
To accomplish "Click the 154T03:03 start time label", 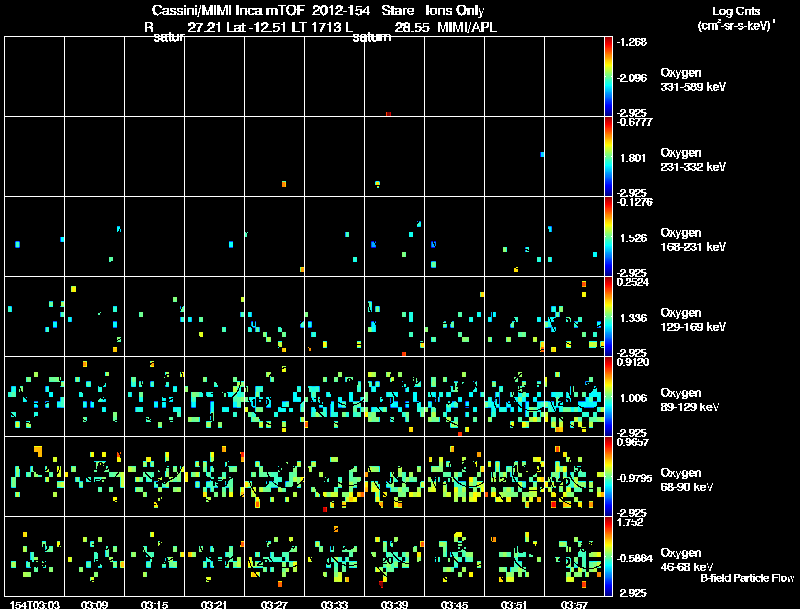I will 35,604.
